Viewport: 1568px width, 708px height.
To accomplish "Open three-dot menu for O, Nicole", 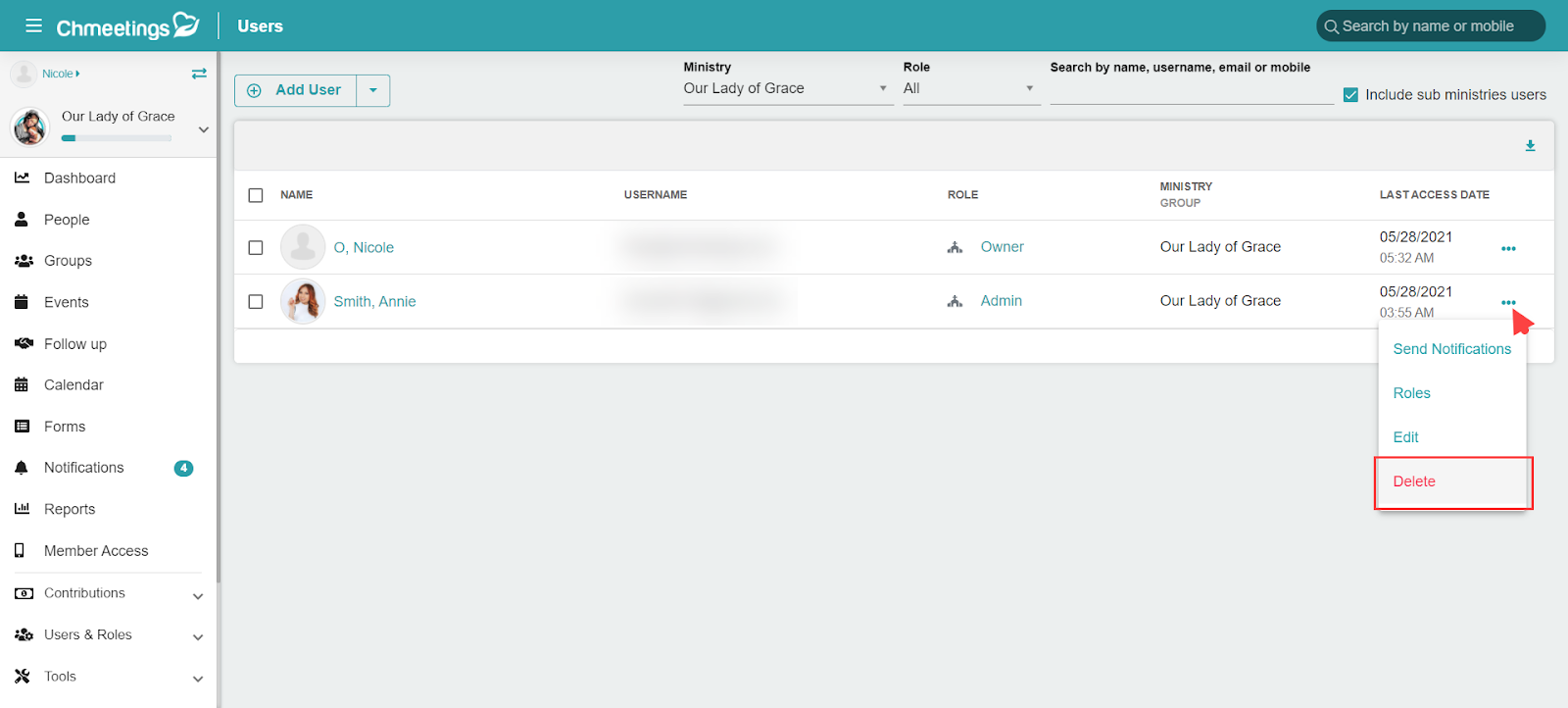I will [x=1508, y=248].
